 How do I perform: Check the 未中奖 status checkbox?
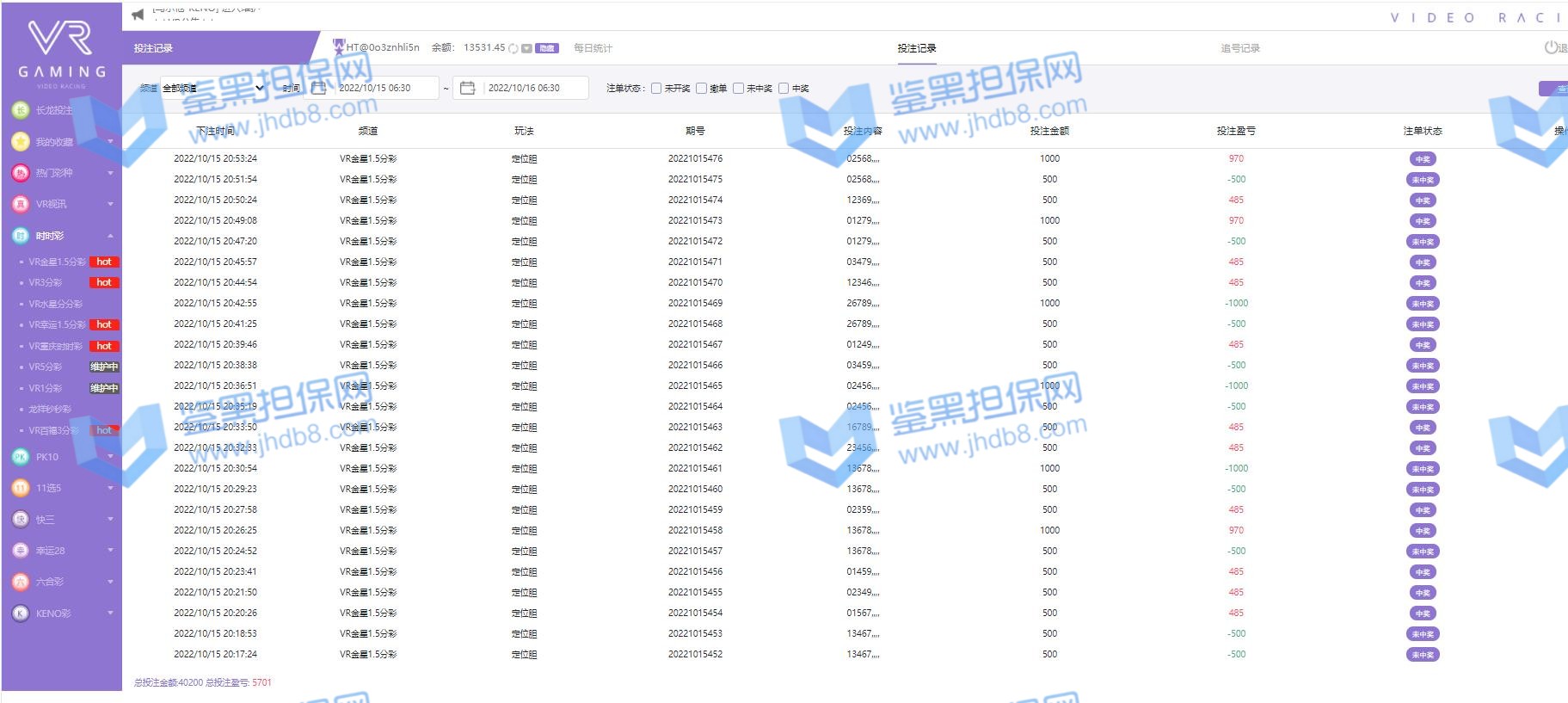738,89
